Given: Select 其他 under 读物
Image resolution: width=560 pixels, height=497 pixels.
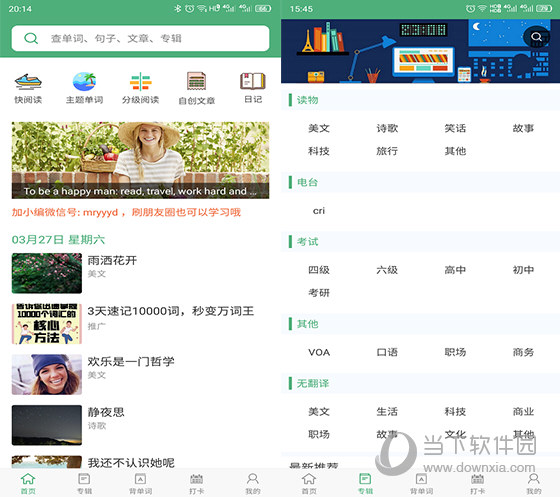Looking at the screenshot, I should click(455, 151).
